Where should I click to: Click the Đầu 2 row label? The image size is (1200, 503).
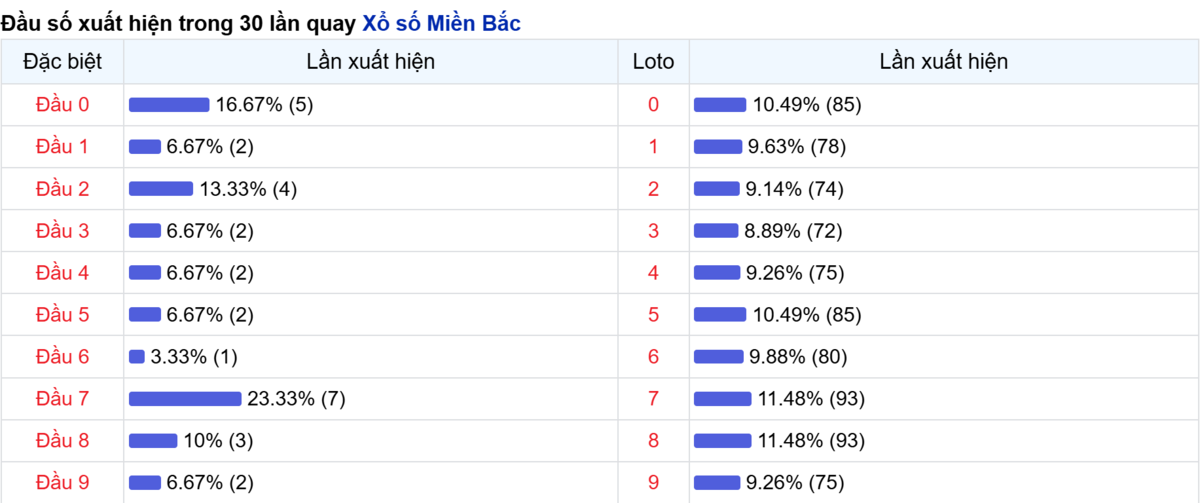coord(62,188)
